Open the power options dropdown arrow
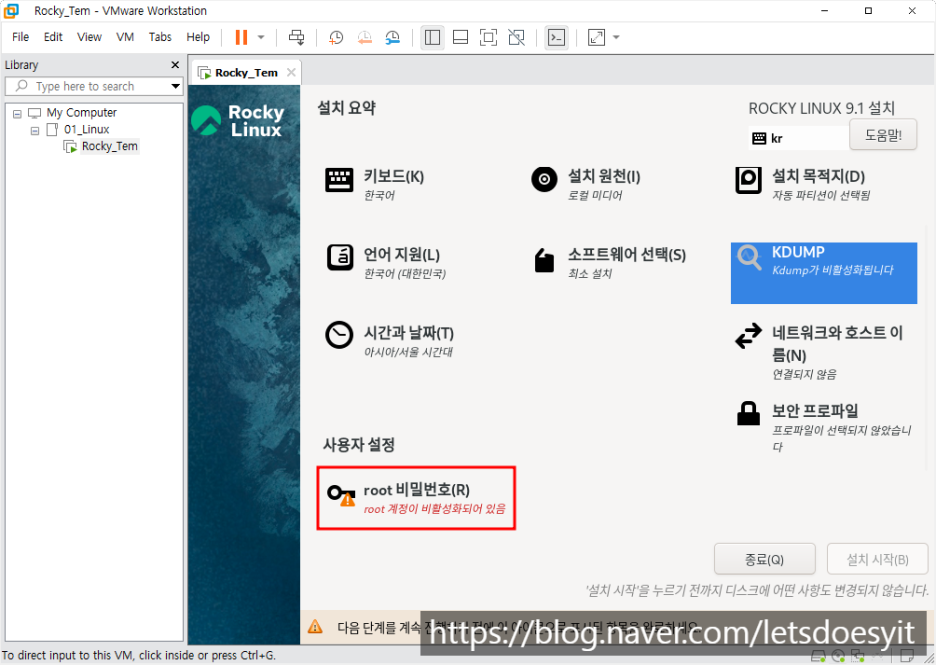The width and height of the screenshot is (936, 665). (261, 37)
